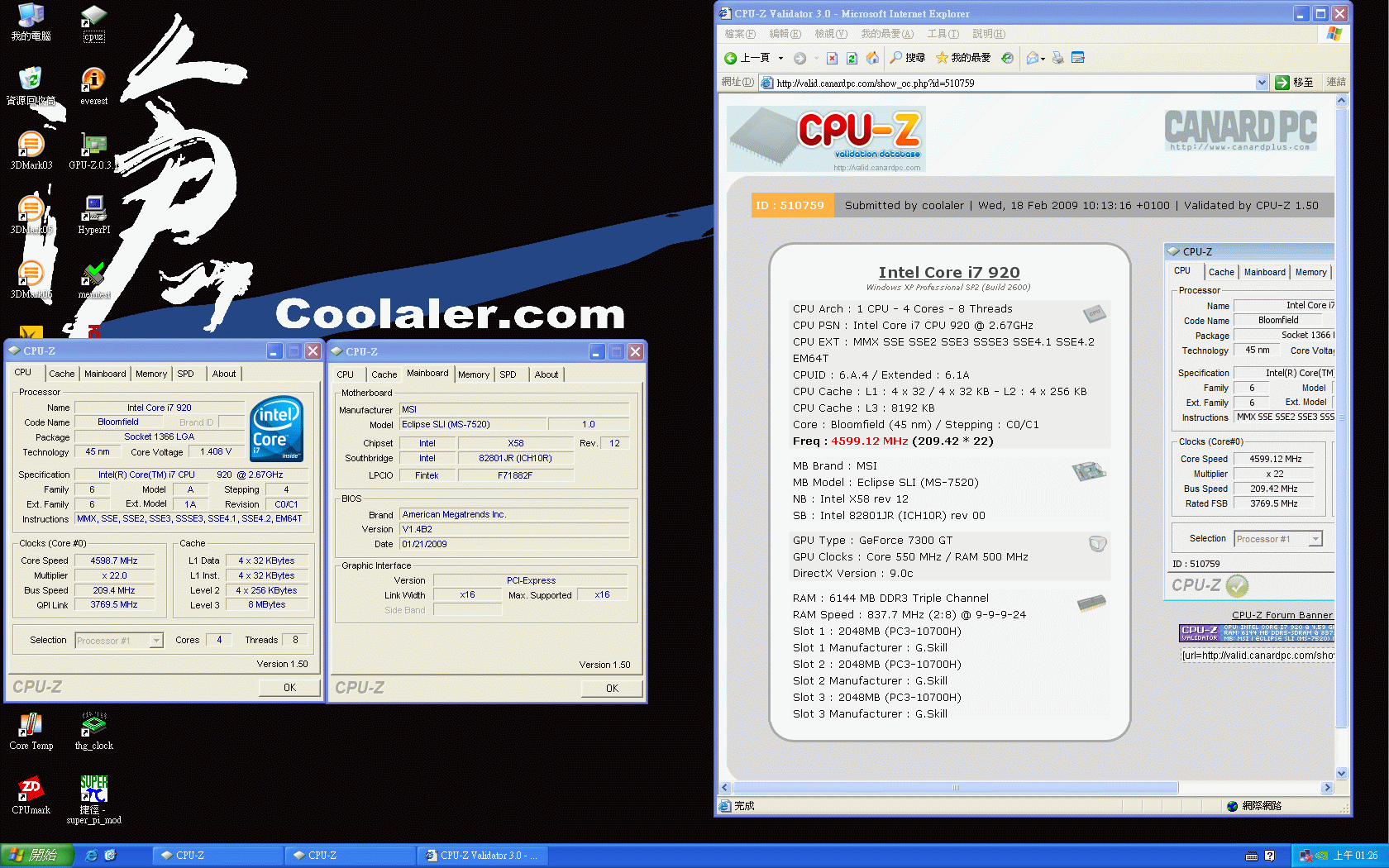Open the My Computer desktop icon
This screenshot has height=868, width=1389.
[x=31, y=21]
